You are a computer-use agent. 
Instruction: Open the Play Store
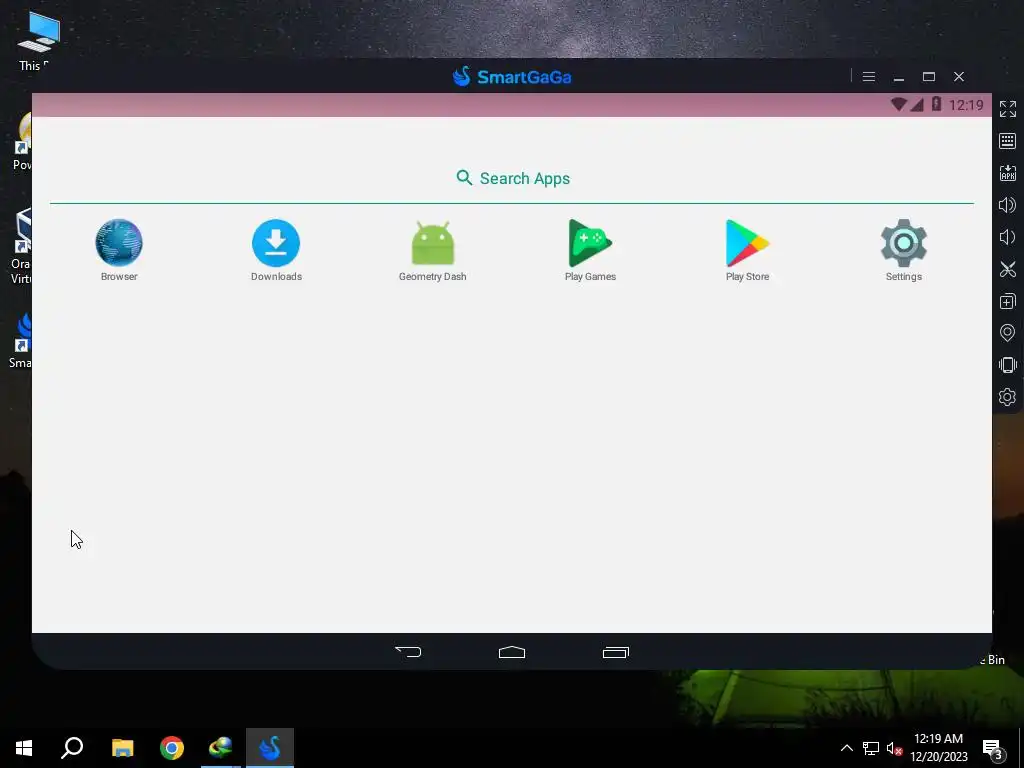(747, 250)
